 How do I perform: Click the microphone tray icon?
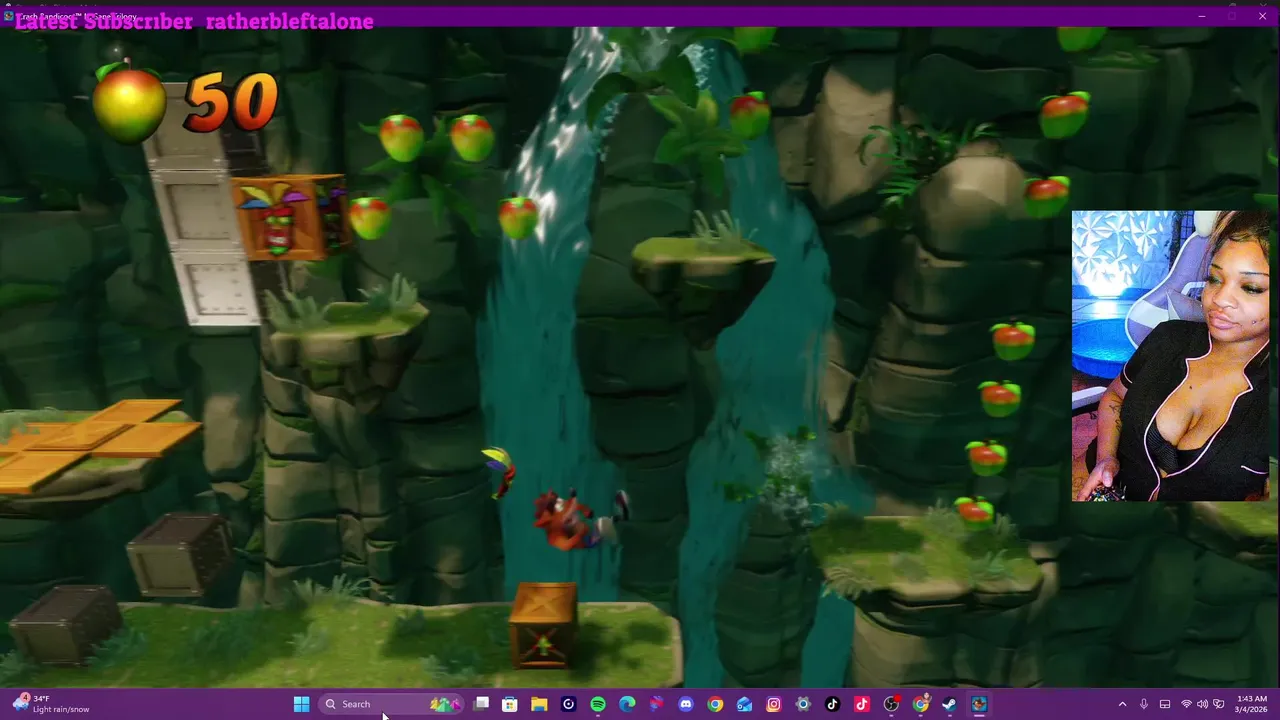point(1144,704)
